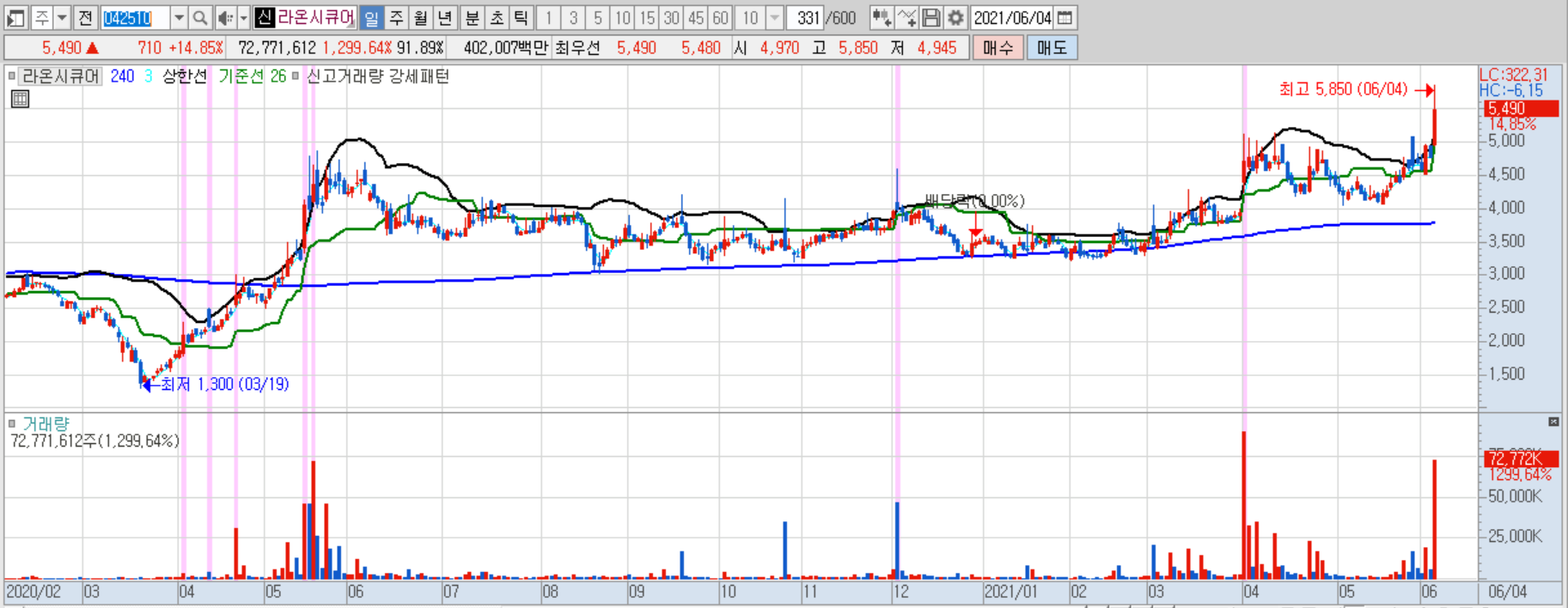
Task: Toggle the square before 신고거래량 강세패턴
Action: [x=296, y=76]
